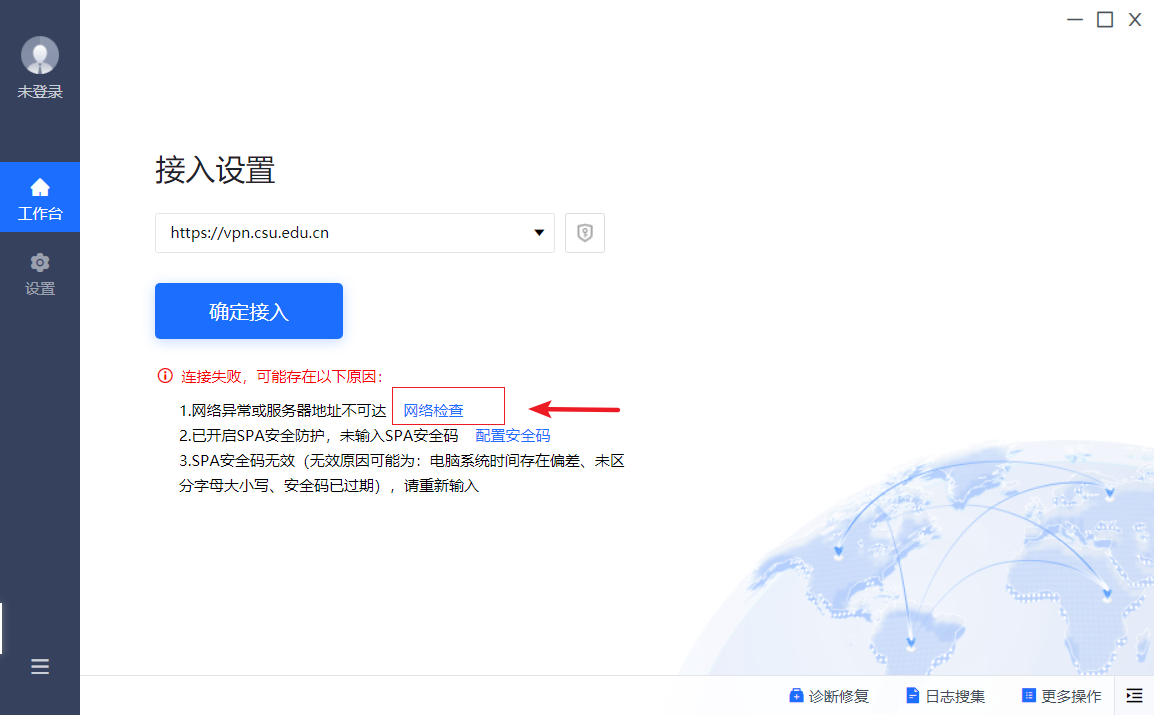Click the 配置安全码 link

(x=513, y=435)
